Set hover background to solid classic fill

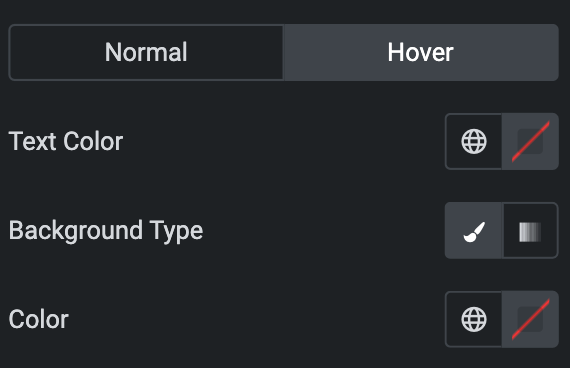pyautogui.click(x=474, y=231)
